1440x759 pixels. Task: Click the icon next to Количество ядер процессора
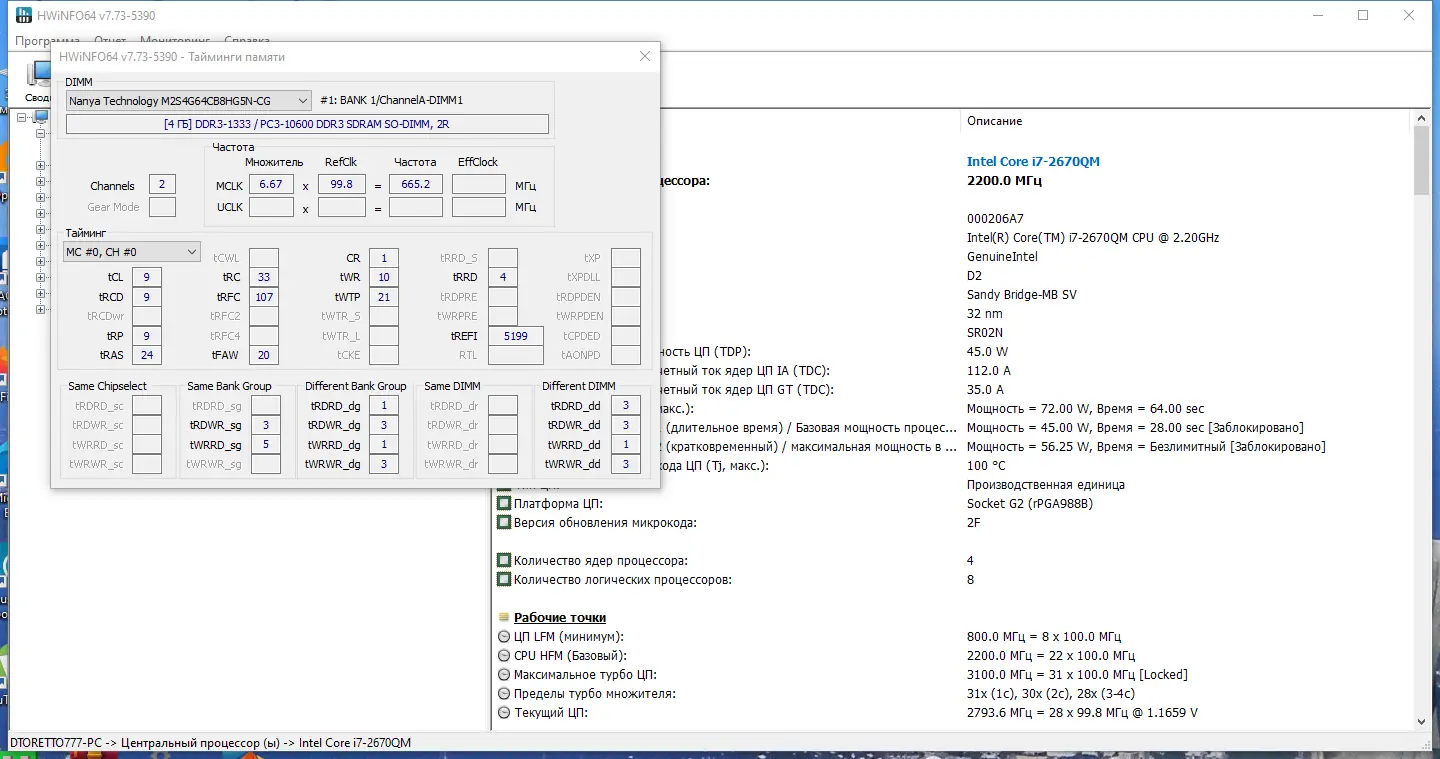tap(504, 561)
